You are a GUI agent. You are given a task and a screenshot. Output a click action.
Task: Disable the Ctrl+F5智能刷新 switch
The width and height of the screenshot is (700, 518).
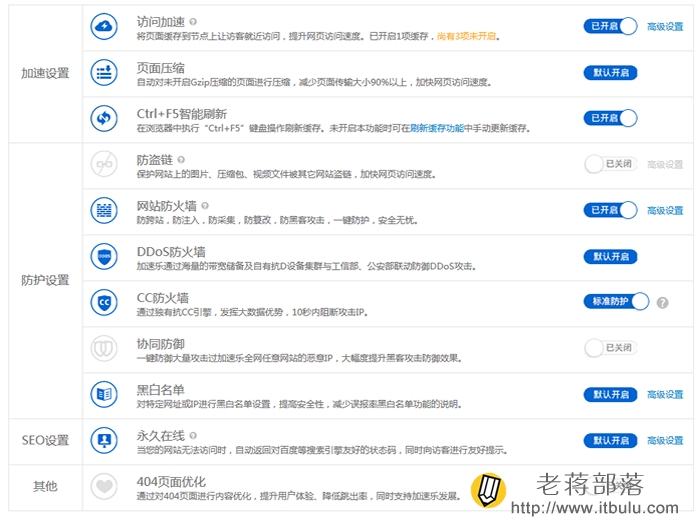(610, 118)
